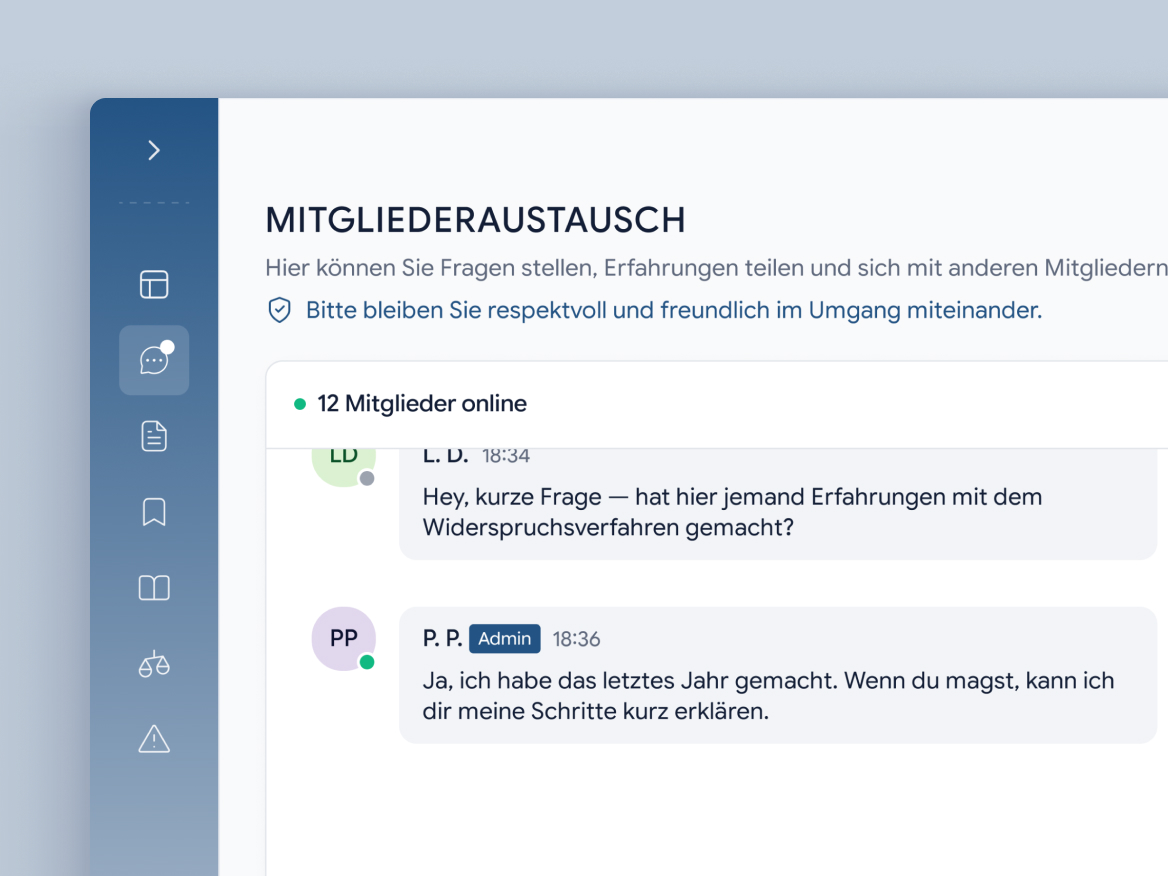Open the dashboard layout icon in sidebar
The height and width of the screenshot is (876, 1168).
(x=154, y=285)
